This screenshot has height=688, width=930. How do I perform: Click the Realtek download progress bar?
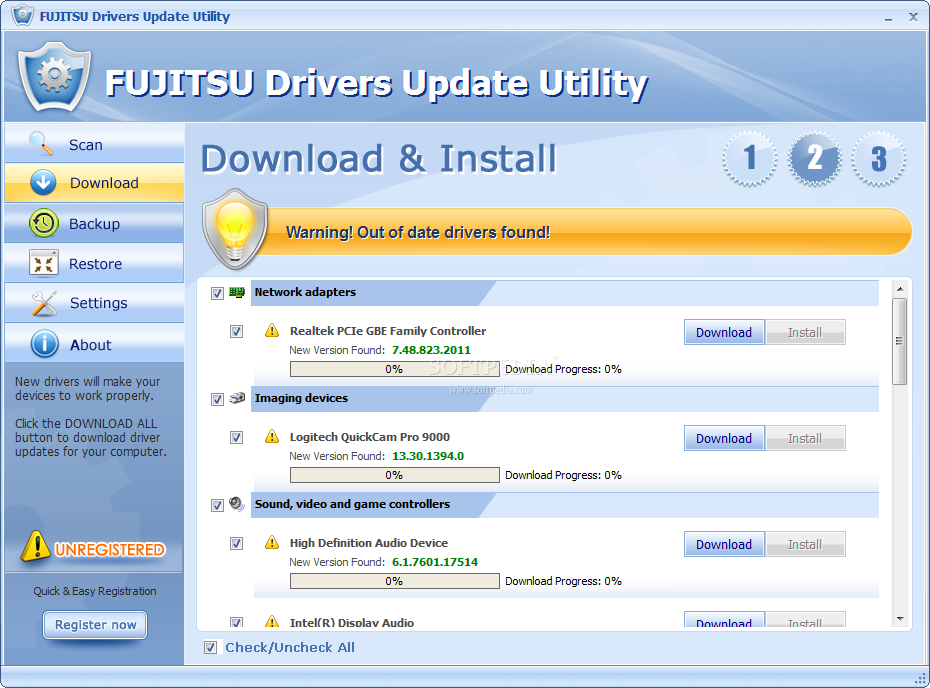coord(394,369)
